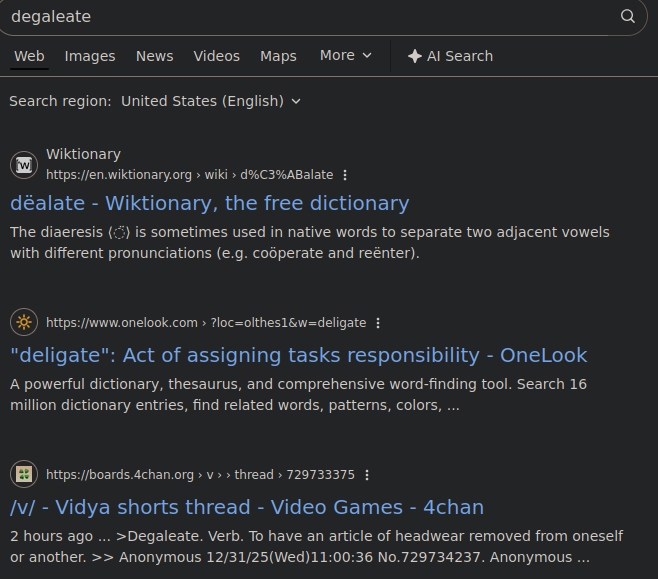Switch to the Videos tab
658x579 pixels.
coord(217,56)
